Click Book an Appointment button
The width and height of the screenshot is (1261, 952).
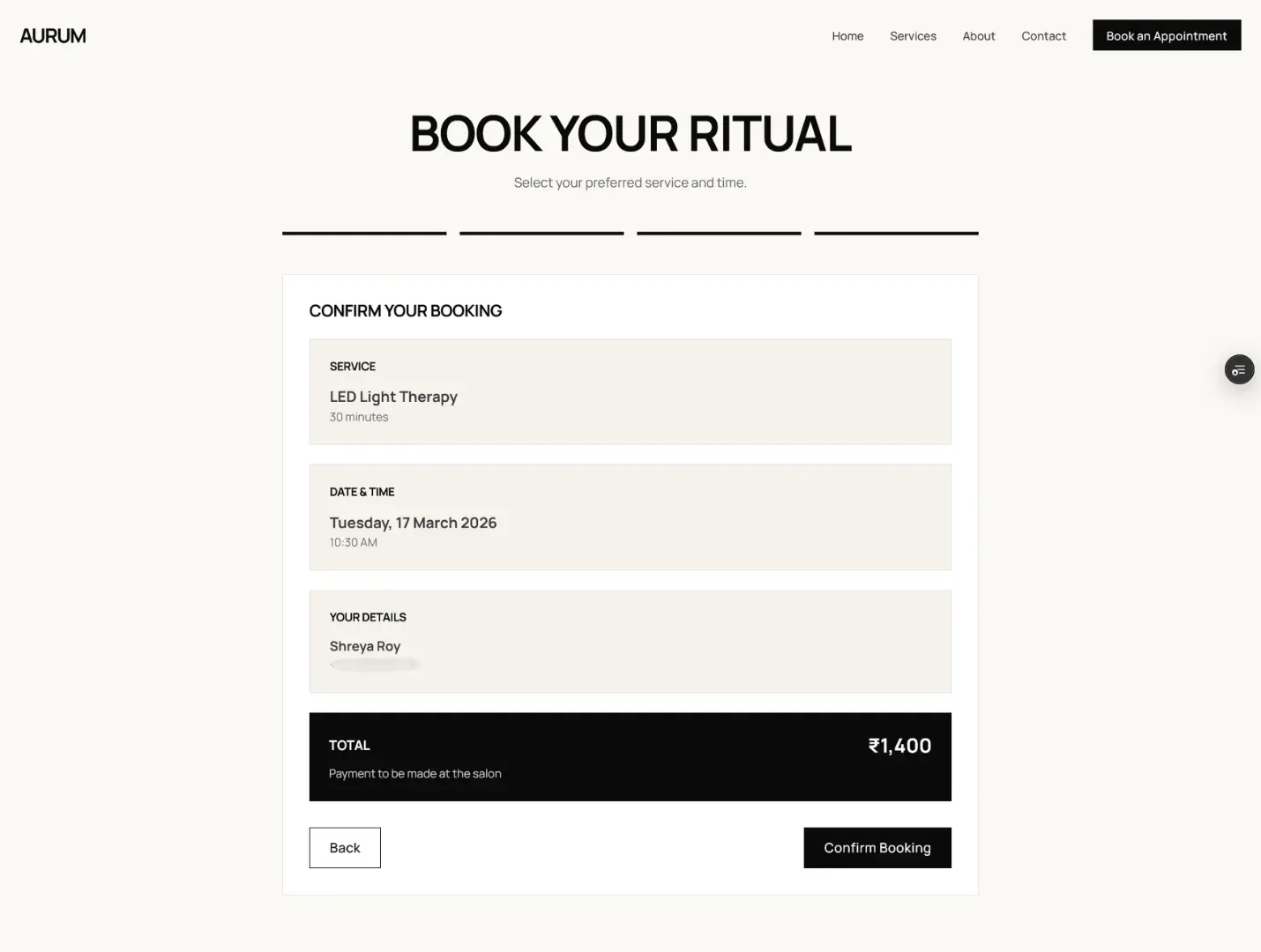[x=1167, y=35]
